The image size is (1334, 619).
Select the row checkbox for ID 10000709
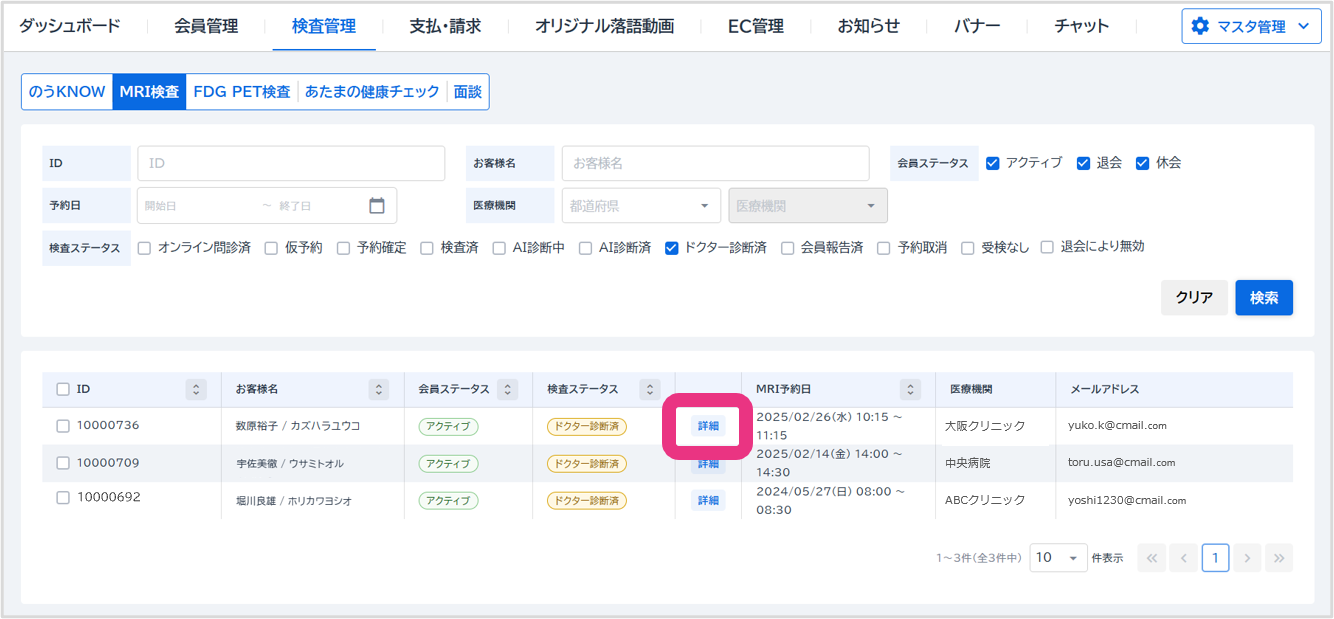(63, 463)
